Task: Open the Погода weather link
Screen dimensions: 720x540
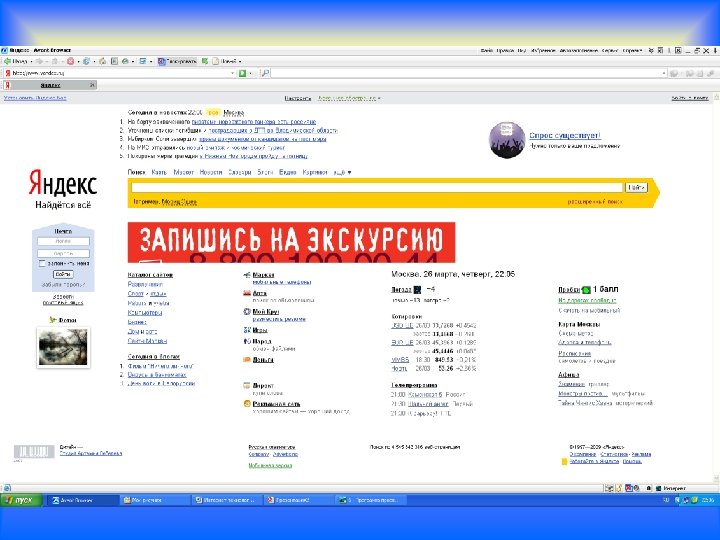Action: [x=401, y=290]
